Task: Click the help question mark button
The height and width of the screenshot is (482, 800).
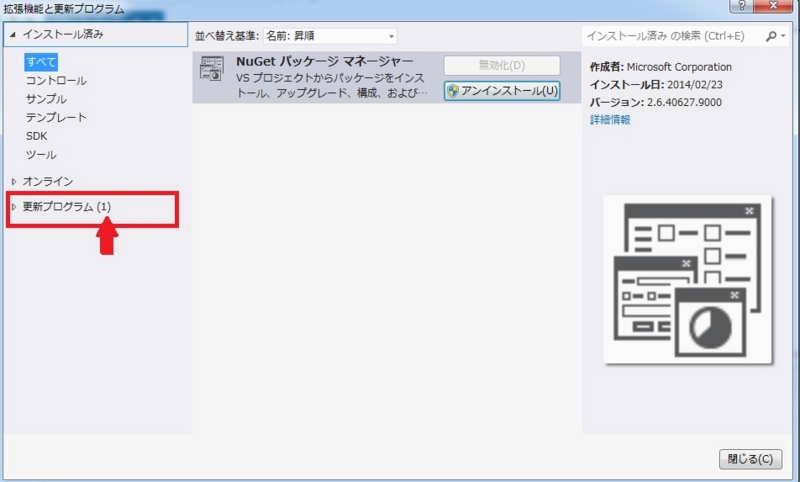Action: click(x=742, y=6)
